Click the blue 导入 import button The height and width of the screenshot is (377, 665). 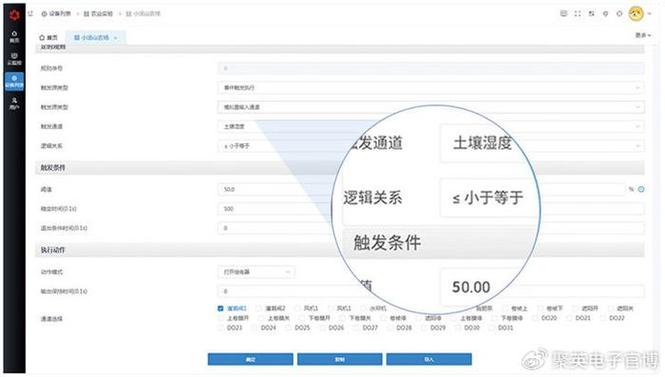coord(429,359)
